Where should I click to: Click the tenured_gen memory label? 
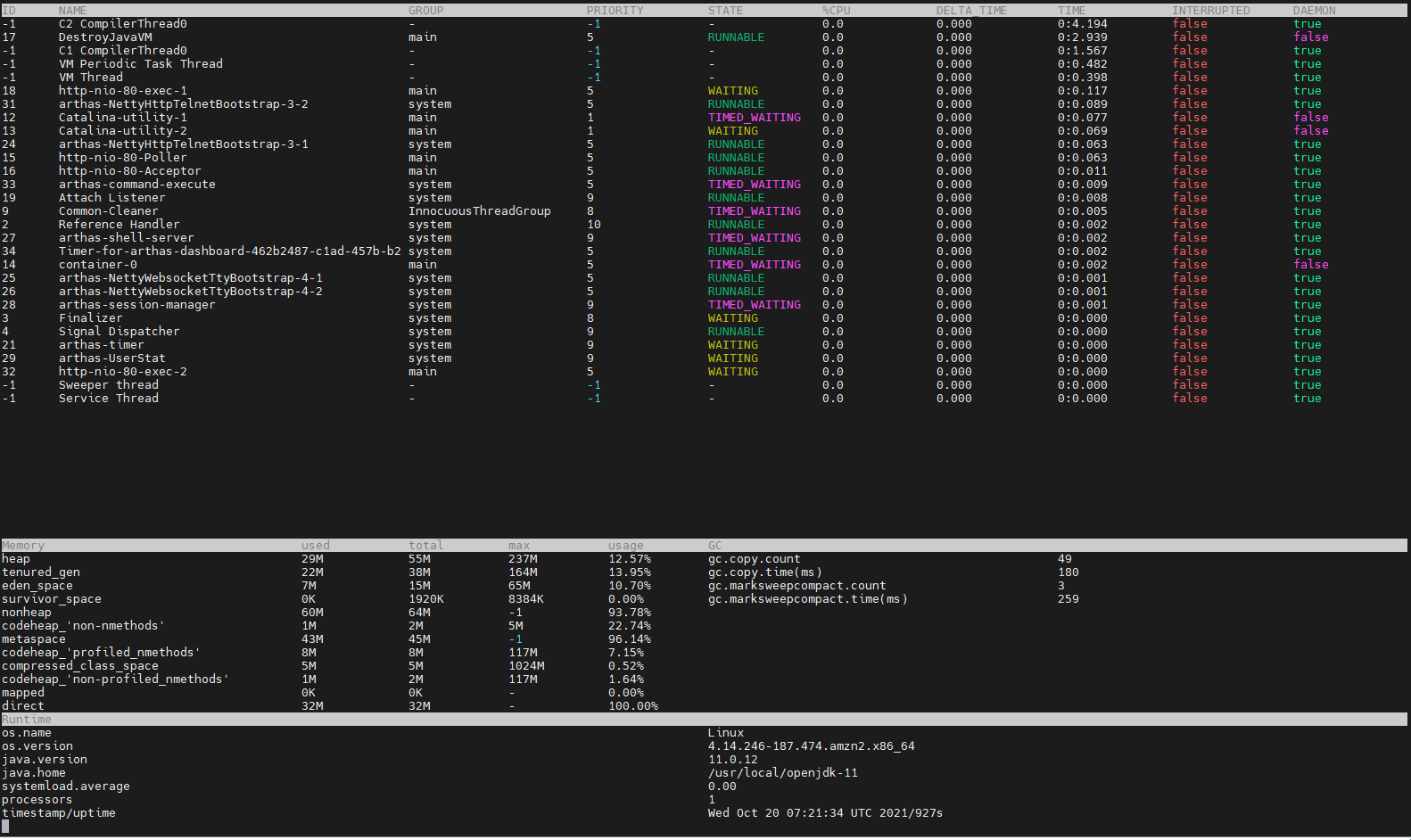41,572
